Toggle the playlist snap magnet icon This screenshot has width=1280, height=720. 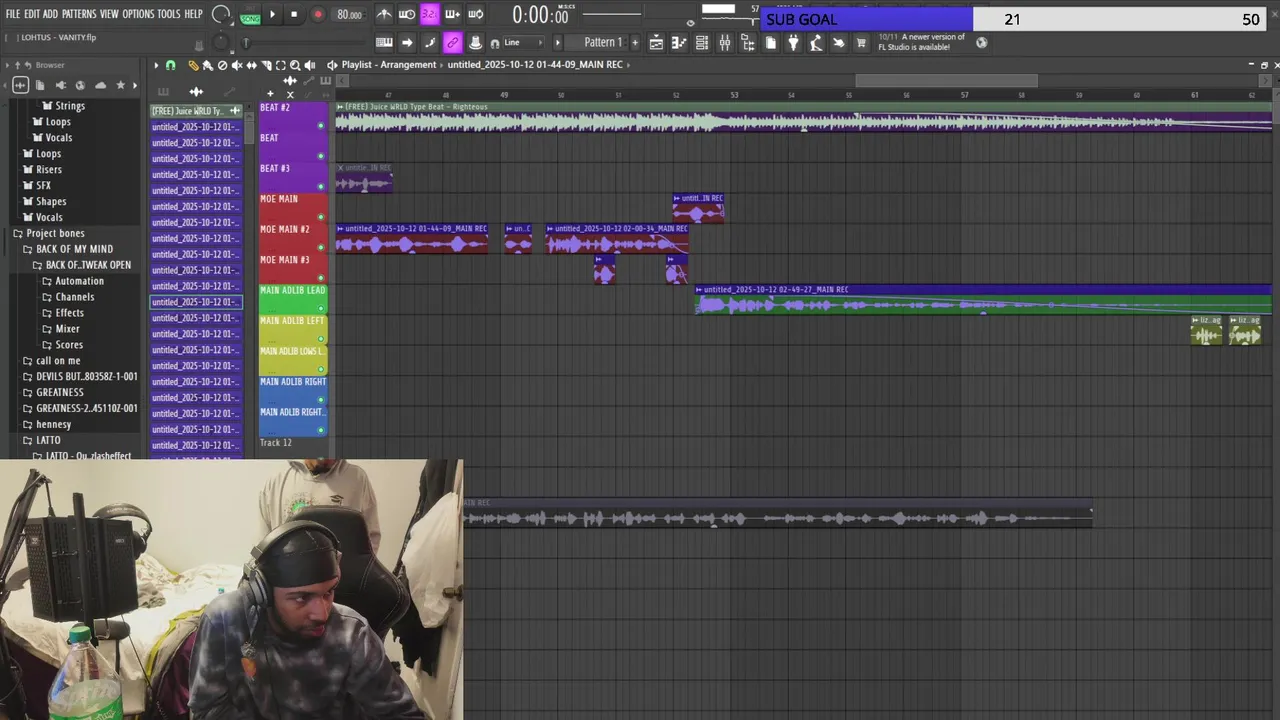pos(170,65)
